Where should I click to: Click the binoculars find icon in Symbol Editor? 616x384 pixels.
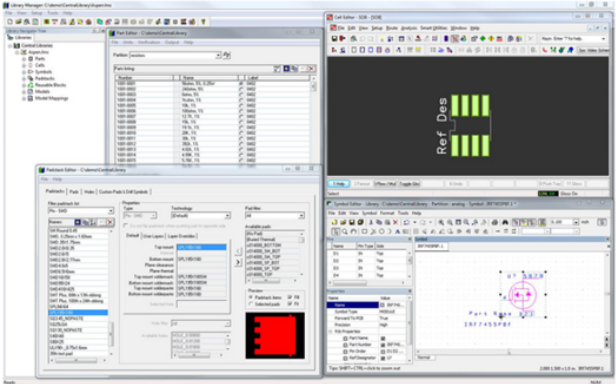pyautogui.click(x=505, y=222)
